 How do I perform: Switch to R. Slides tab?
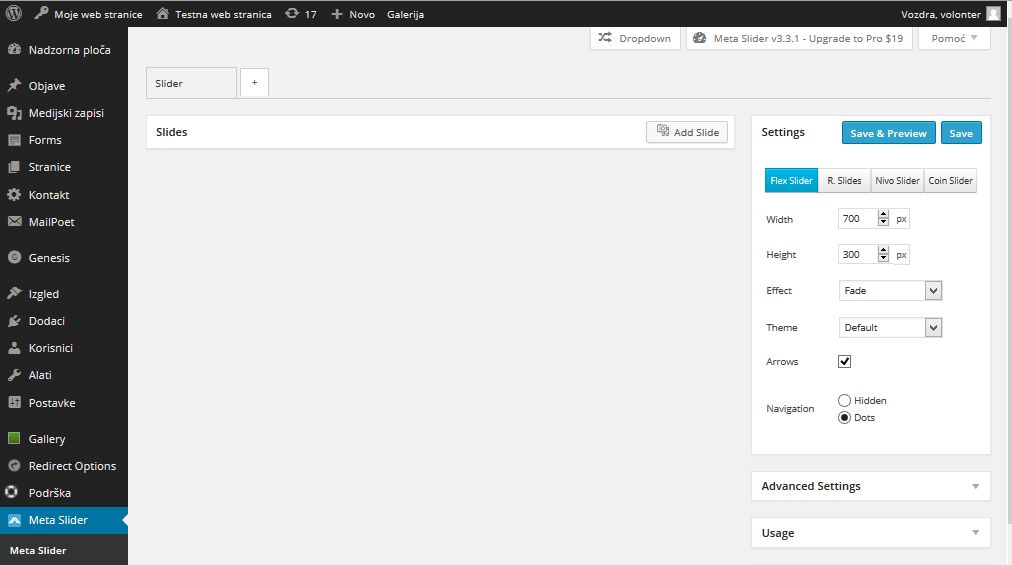tap(844, 181)
